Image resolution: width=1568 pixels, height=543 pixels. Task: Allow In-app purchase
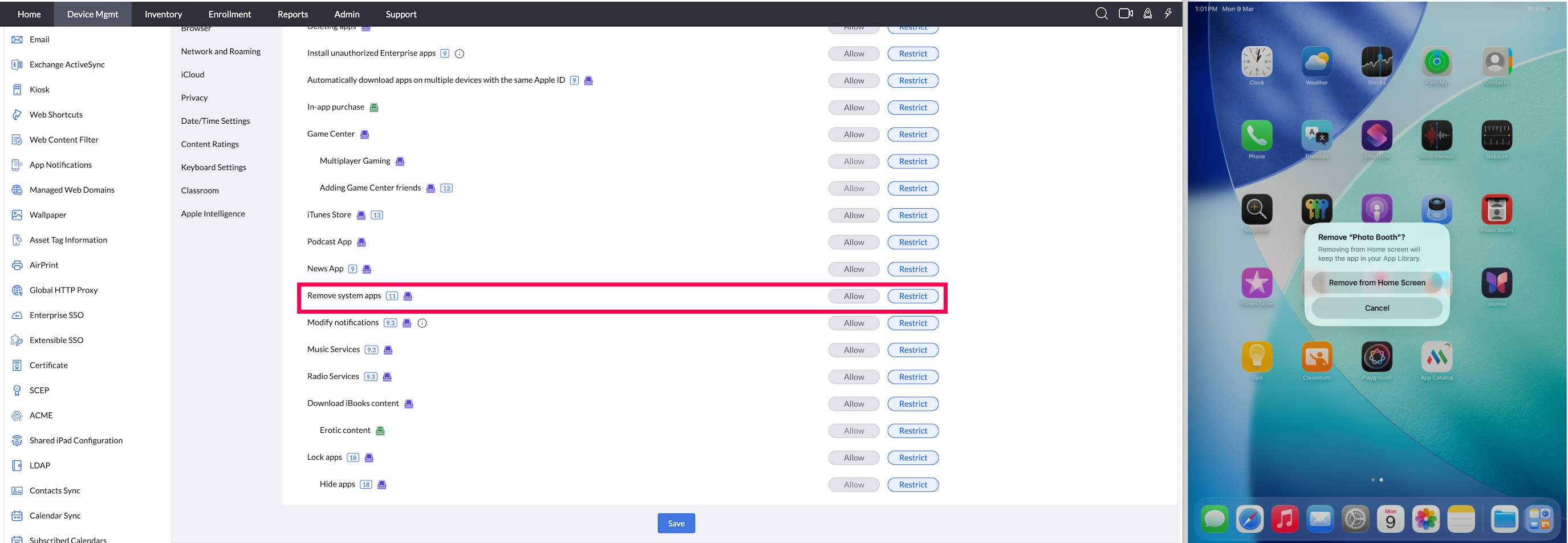854,107
